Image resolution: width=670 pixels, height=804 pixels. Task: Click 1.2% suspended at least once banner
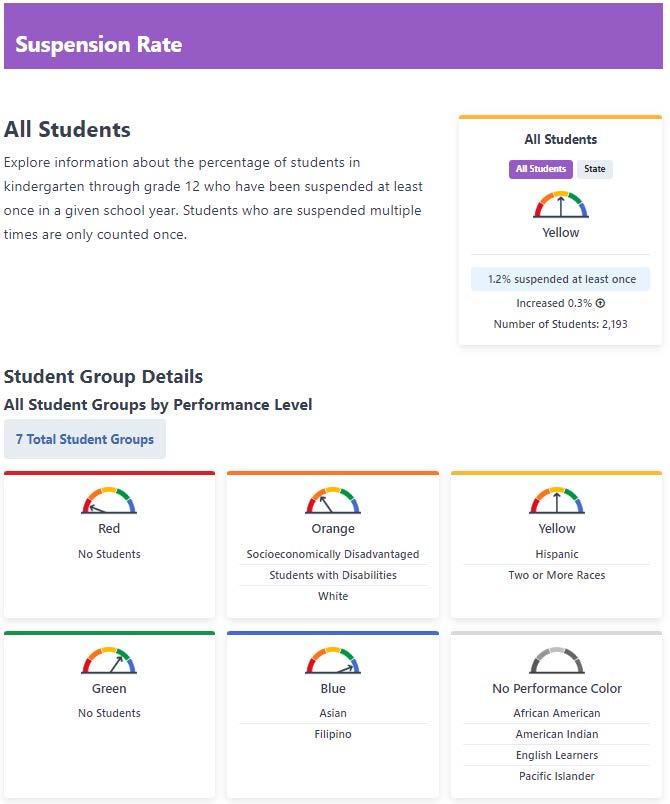pyautogui.click(x=560, y=279)
